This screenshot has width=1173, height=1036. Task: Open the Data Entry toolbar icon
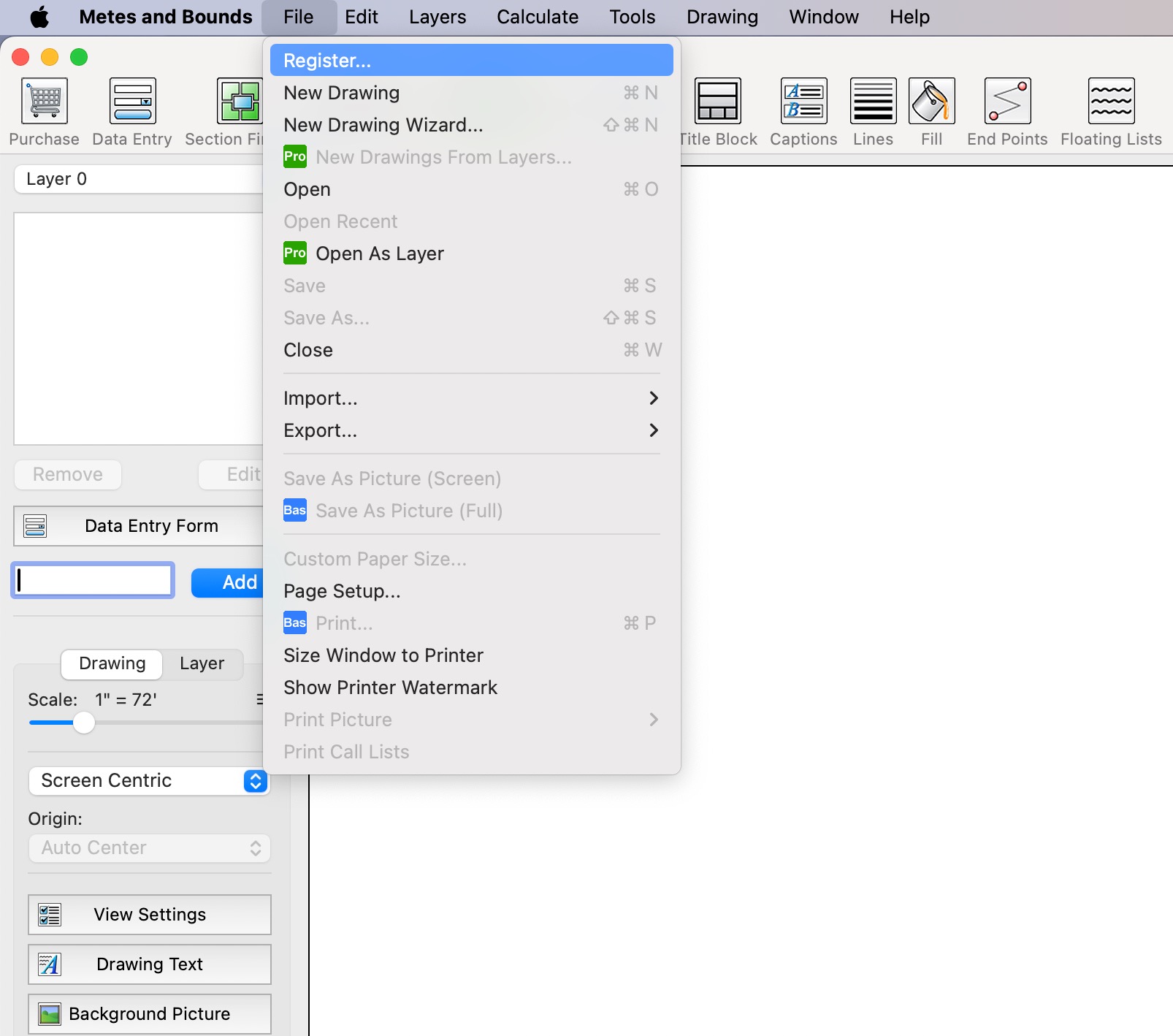coord(132,102)
